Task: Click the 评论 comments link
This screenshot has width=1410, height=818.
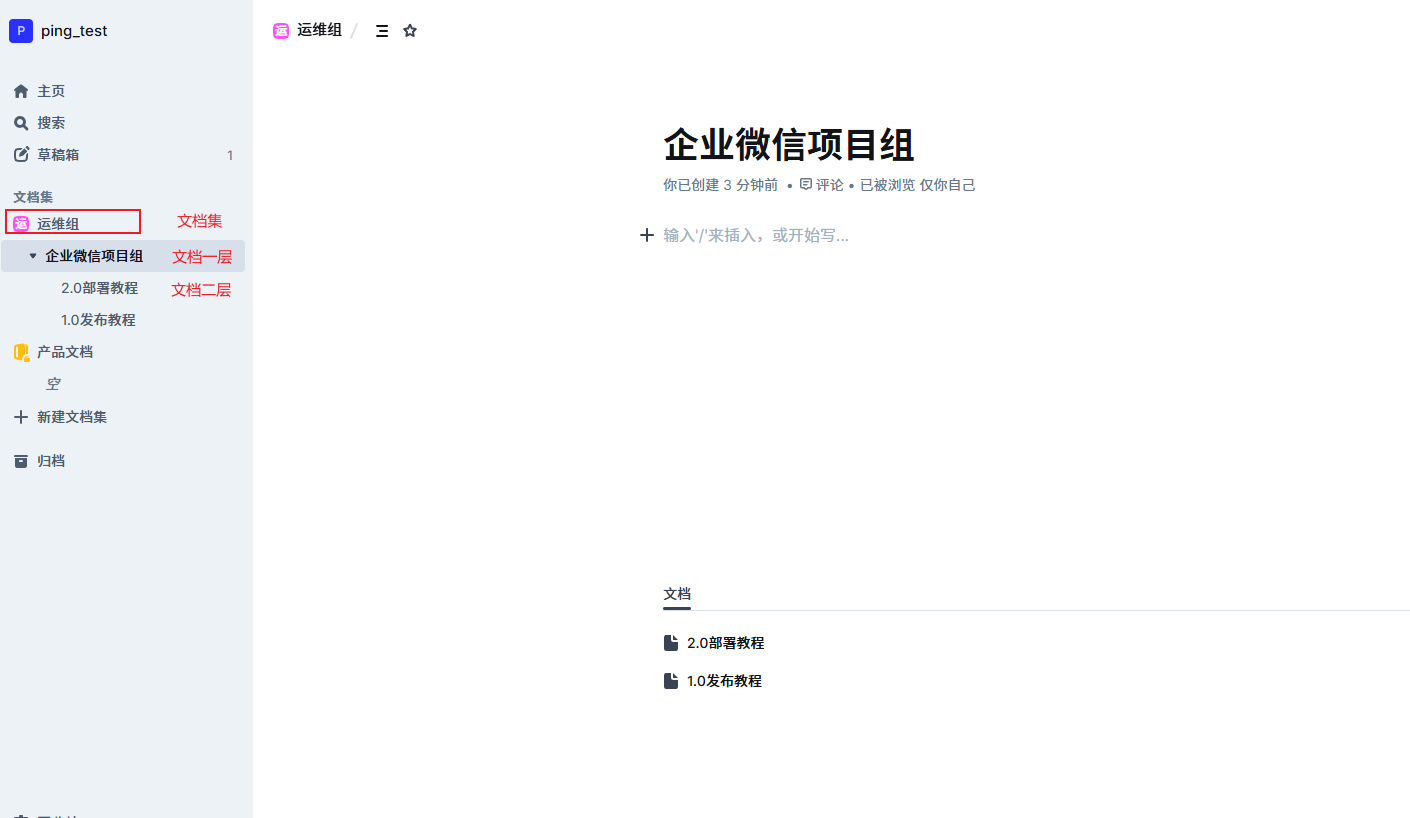Action: tap(829, 185)
